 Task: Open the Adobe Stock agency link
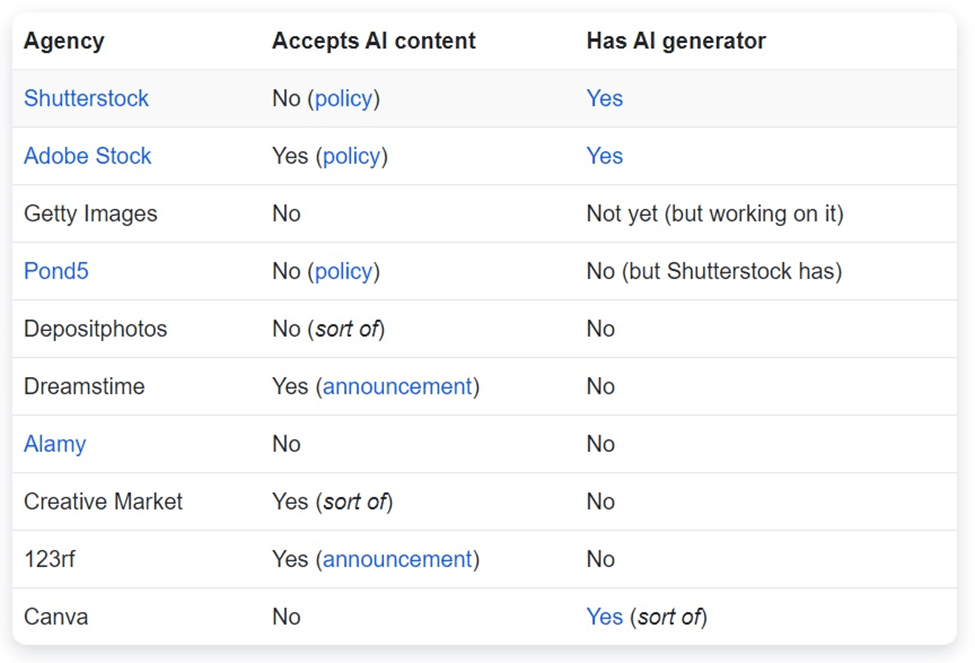(x=87, y=156)
